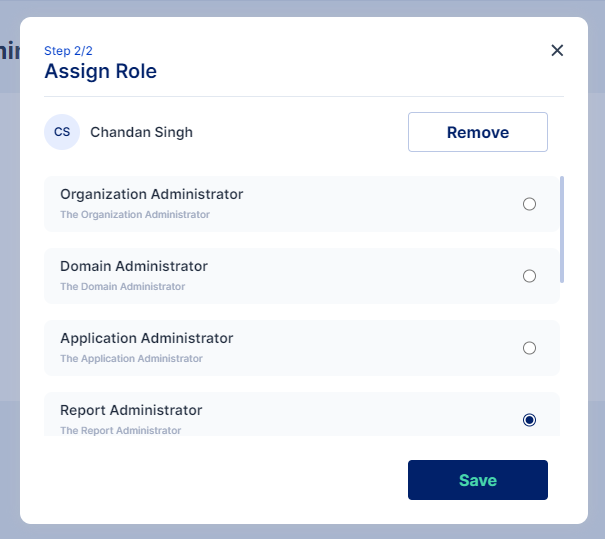The image size is (605, 539).
Task: Click the Step 2/2 indicator
Action: click(x=68, y=50)
